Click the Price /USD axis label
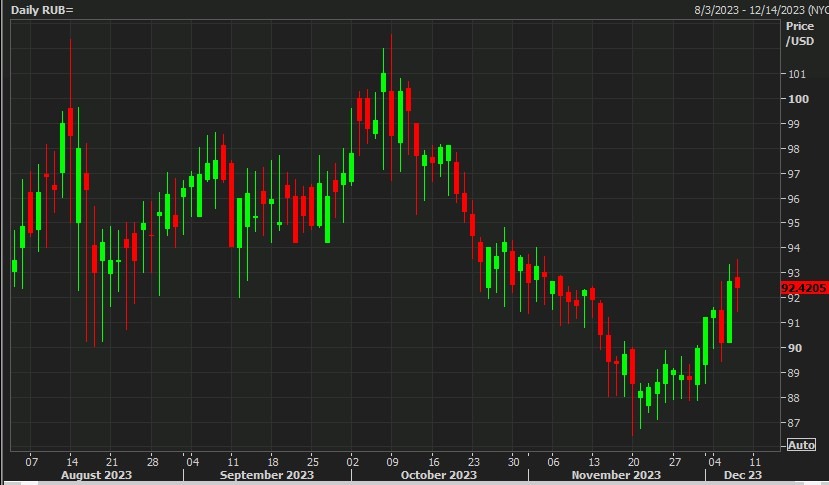 (800, 33)
